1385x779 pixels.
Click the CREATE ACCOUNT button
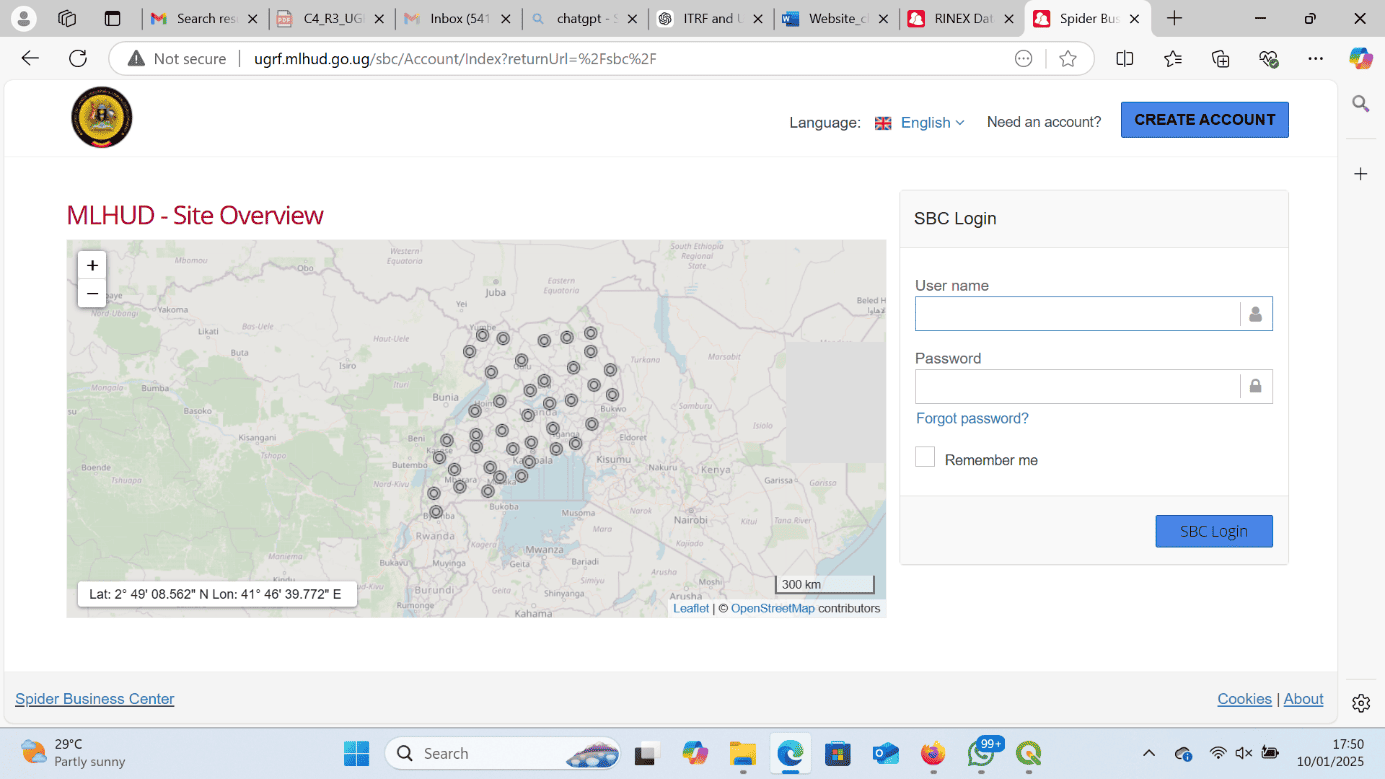click(x=1204, y=120)
